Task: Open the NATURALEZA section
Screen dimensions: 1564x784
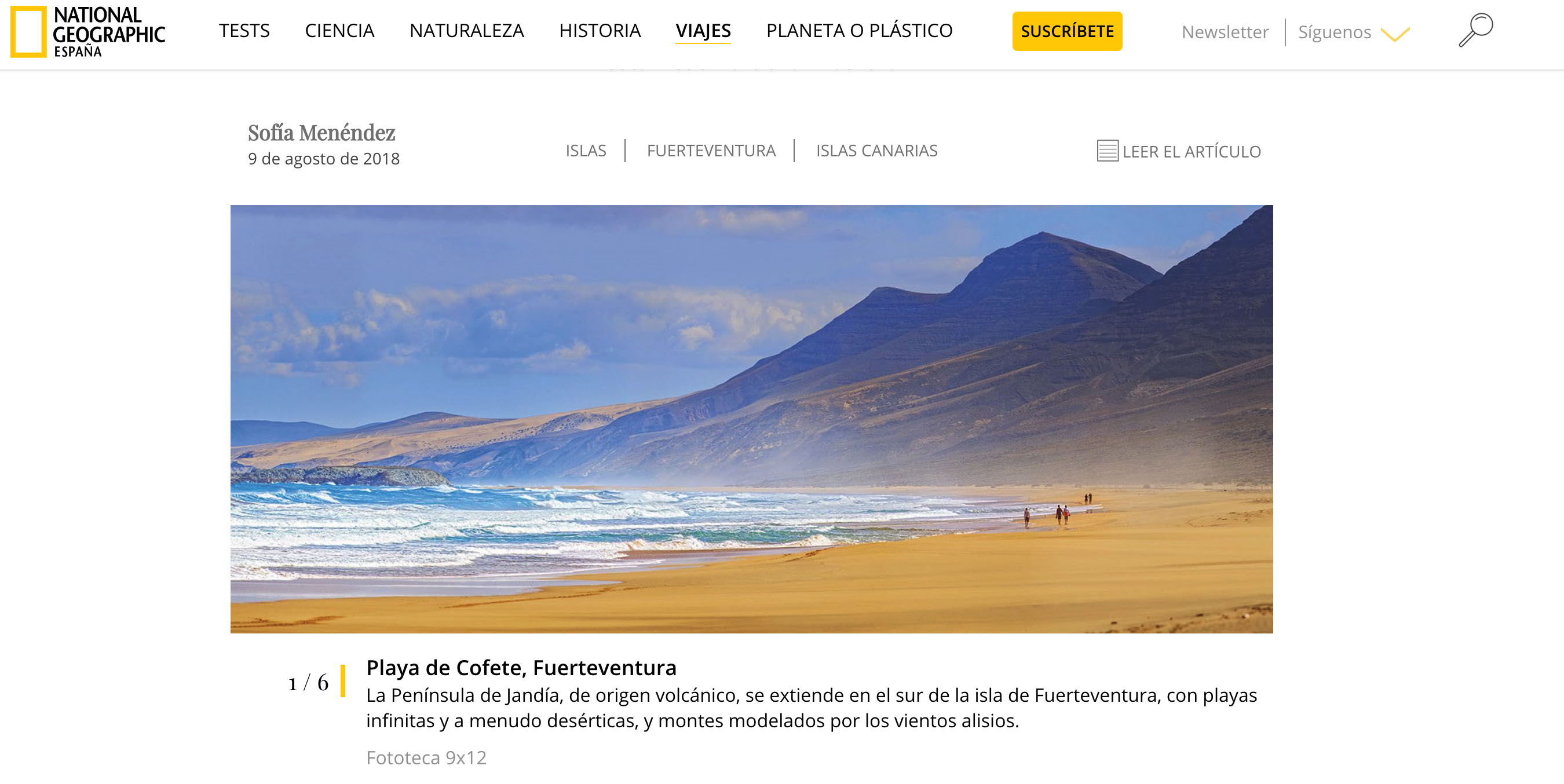Action: point(466,30)
